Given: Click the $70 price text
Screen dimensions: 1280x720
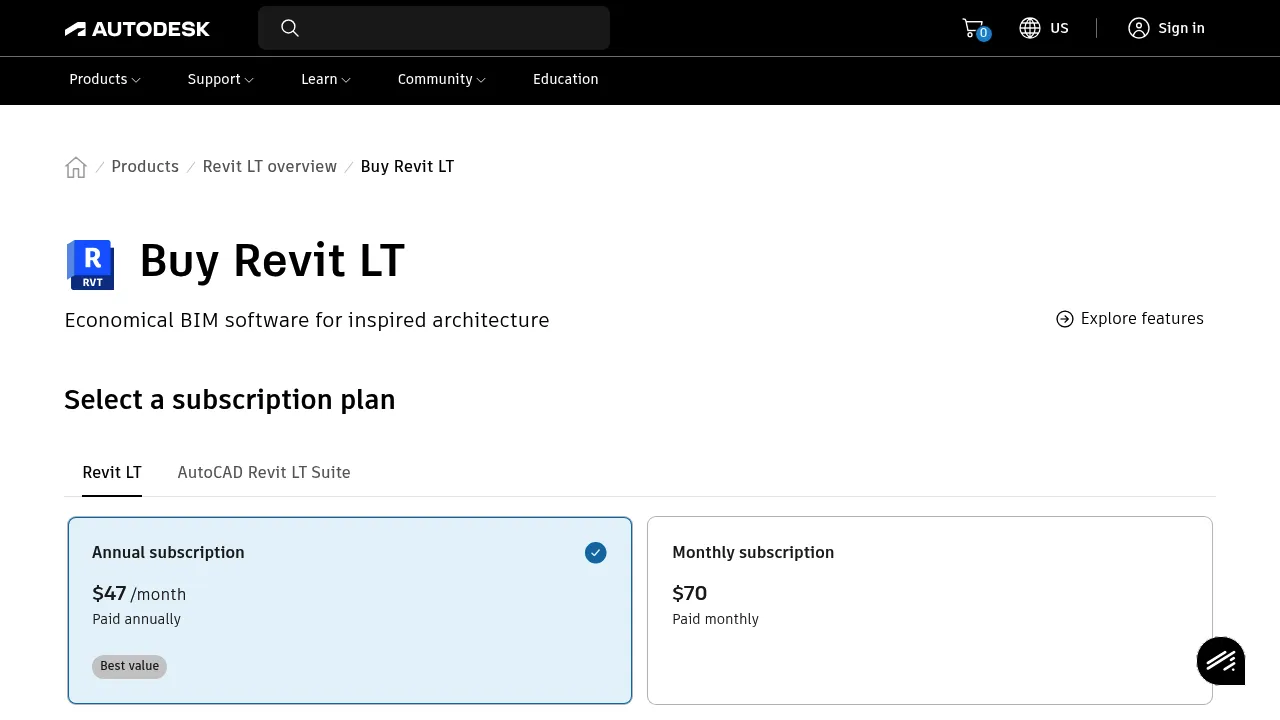Looking at the screenshot, I should (x=689, y=594).
